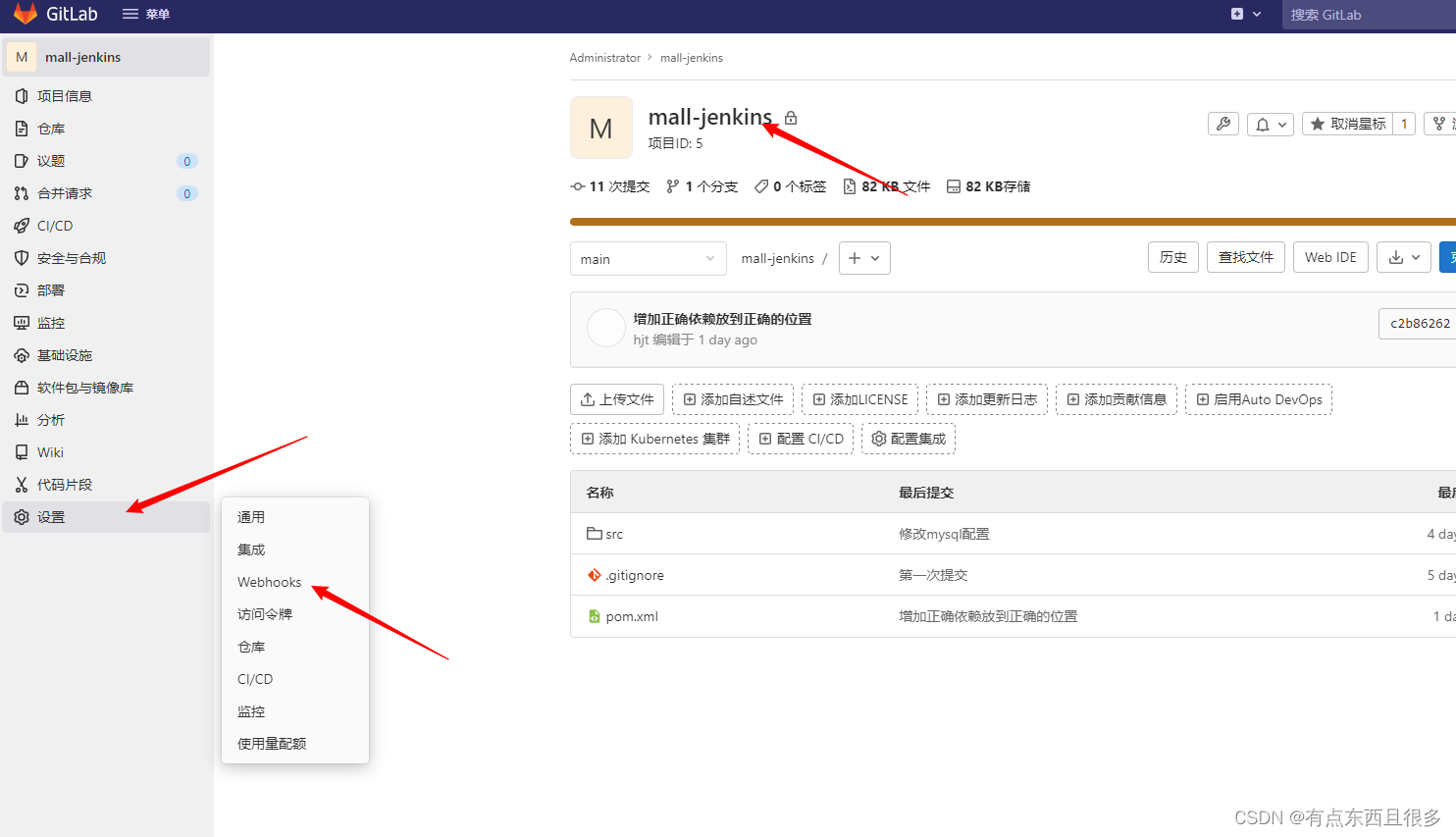The image size is (1456, 837).
Task: Click the 历史 history button
Action: click(1173, 257)
